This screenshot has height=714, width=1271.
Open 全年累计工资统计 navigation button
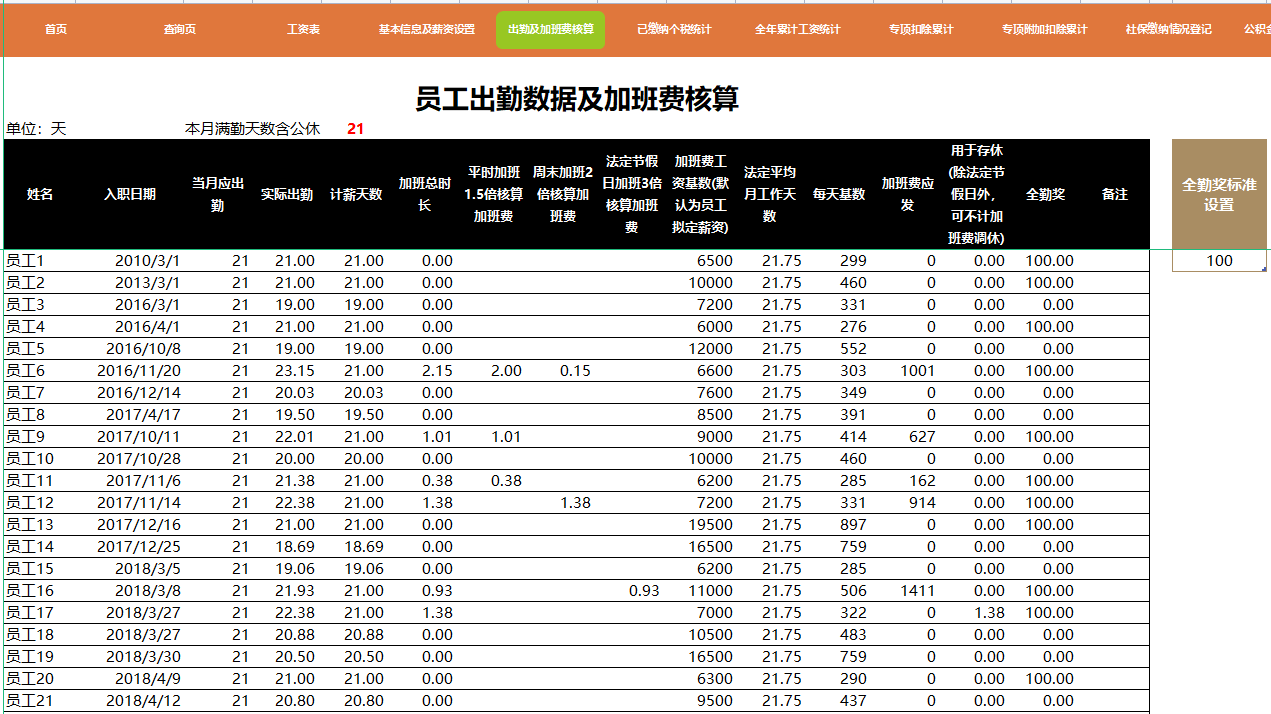(x=797, y=30)
